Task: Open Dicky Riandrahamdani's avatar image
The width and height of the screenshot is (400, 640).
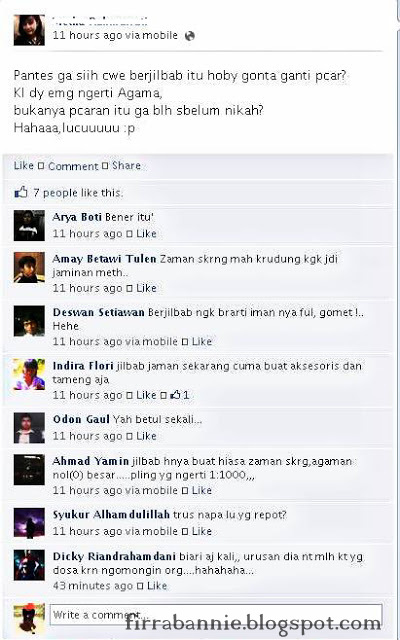Action: 29,565
